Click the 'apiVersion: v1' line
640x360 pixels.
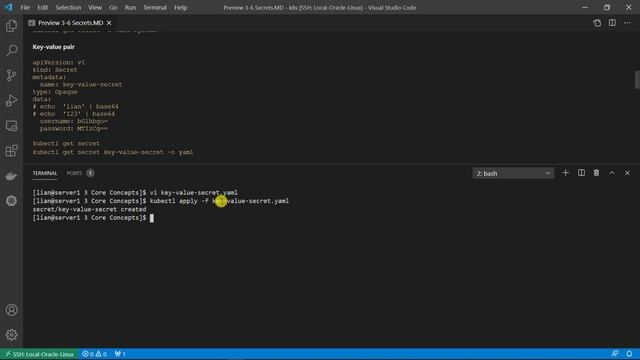(x=59, y=62)
